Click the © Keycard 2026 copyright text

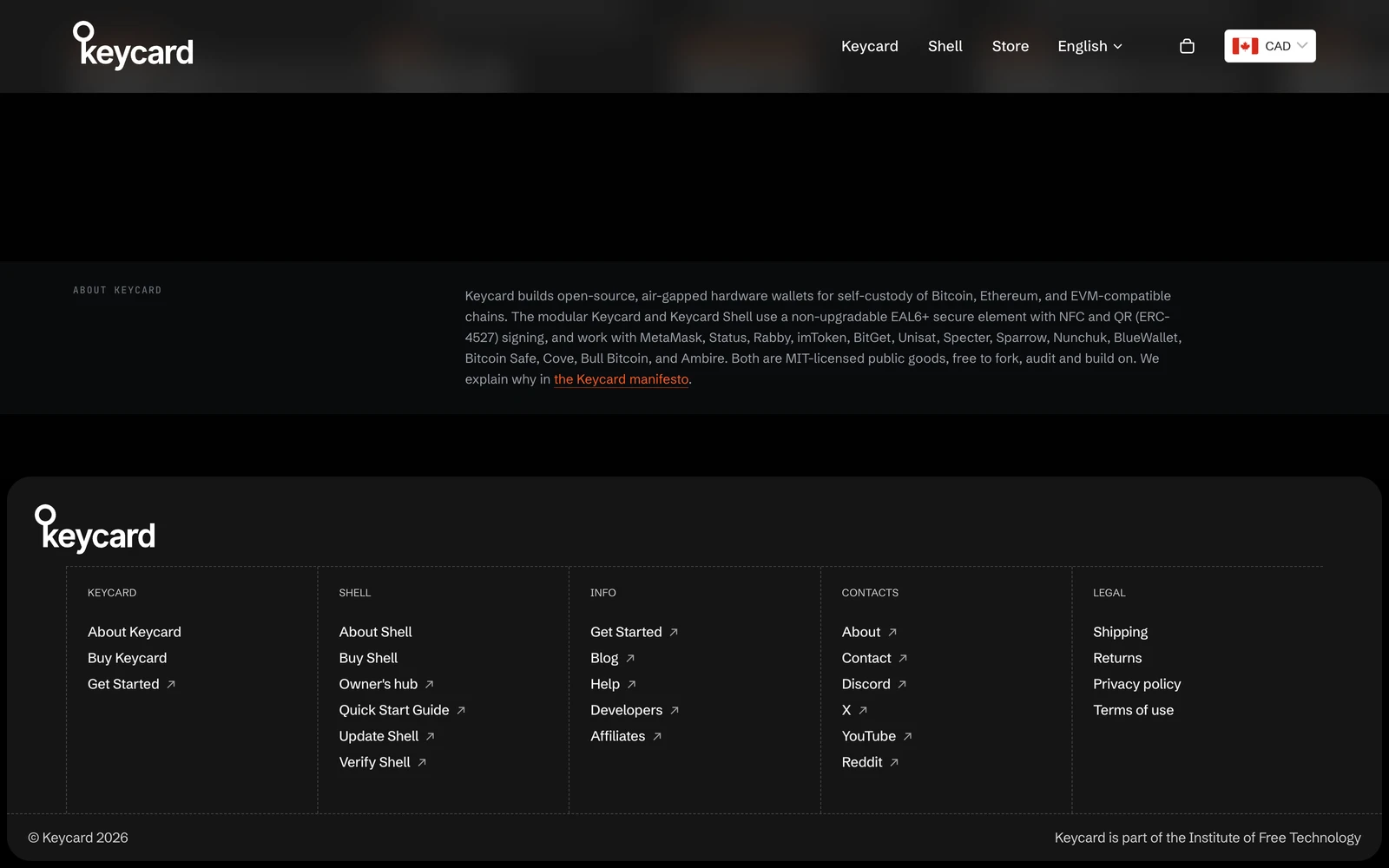tap(78, 838)
